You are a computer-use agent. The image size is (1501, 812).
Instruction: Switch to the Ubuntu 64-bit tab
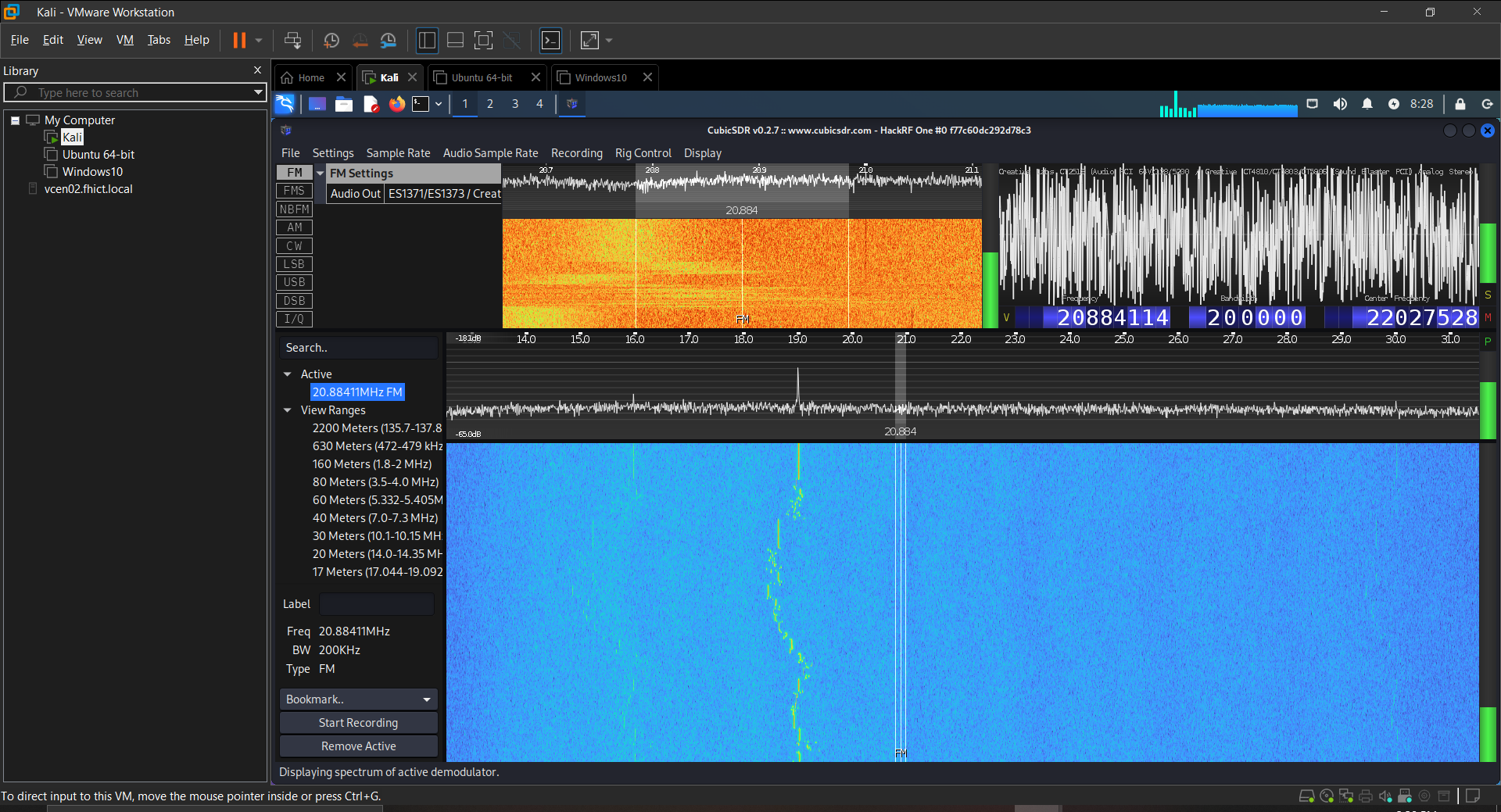pos(482,77)
